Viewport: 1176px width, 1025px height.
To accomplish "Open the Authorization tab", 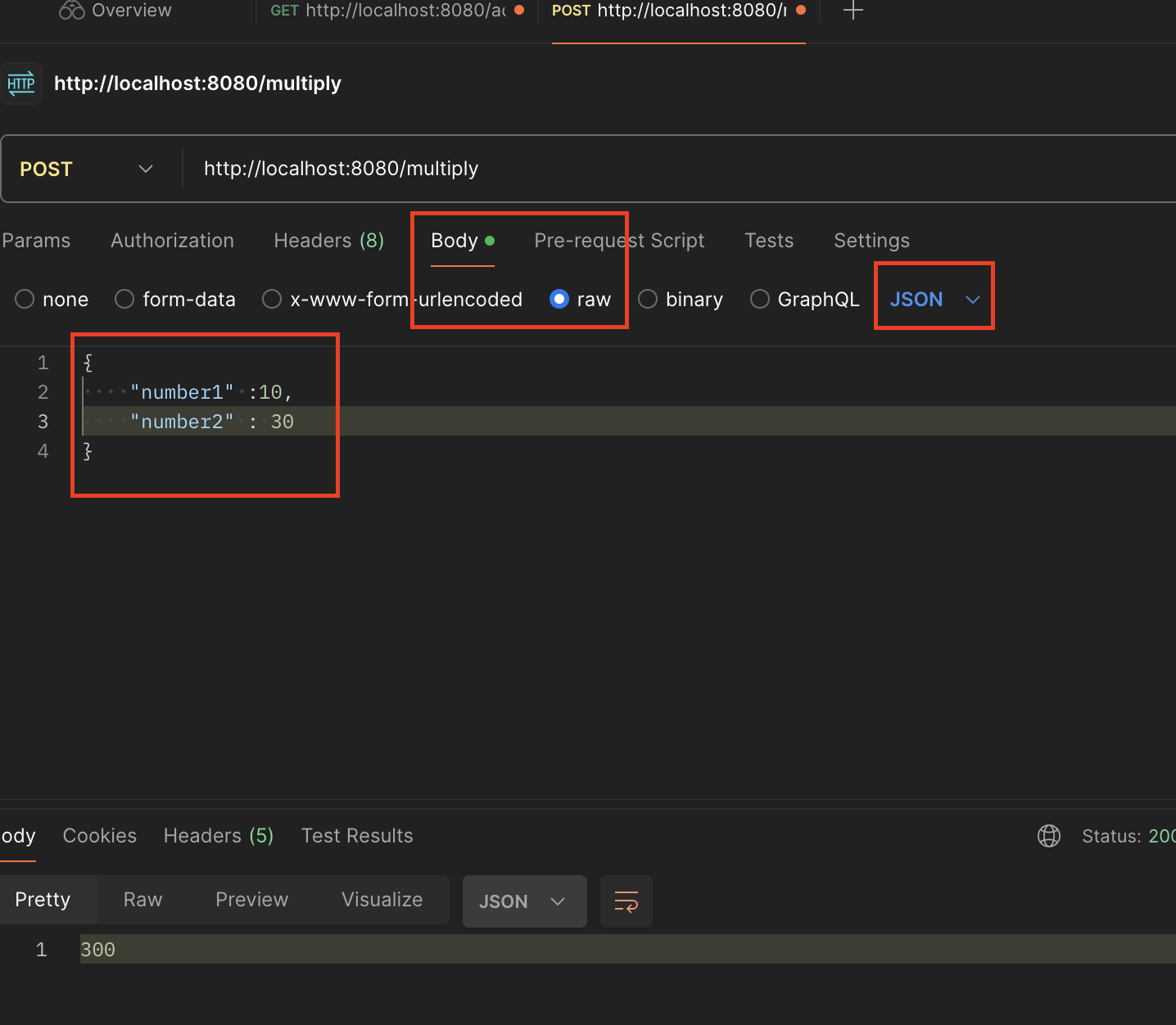I will pyautogui.click(x=173, y=241).
